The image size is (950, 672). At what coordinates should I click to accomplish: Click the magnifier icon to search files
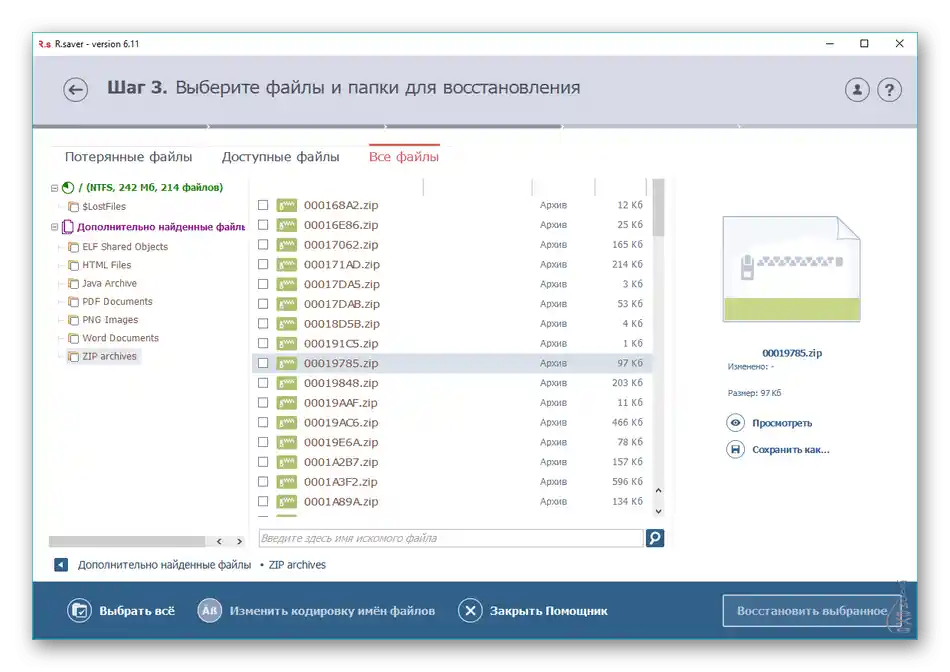point(655,538)
